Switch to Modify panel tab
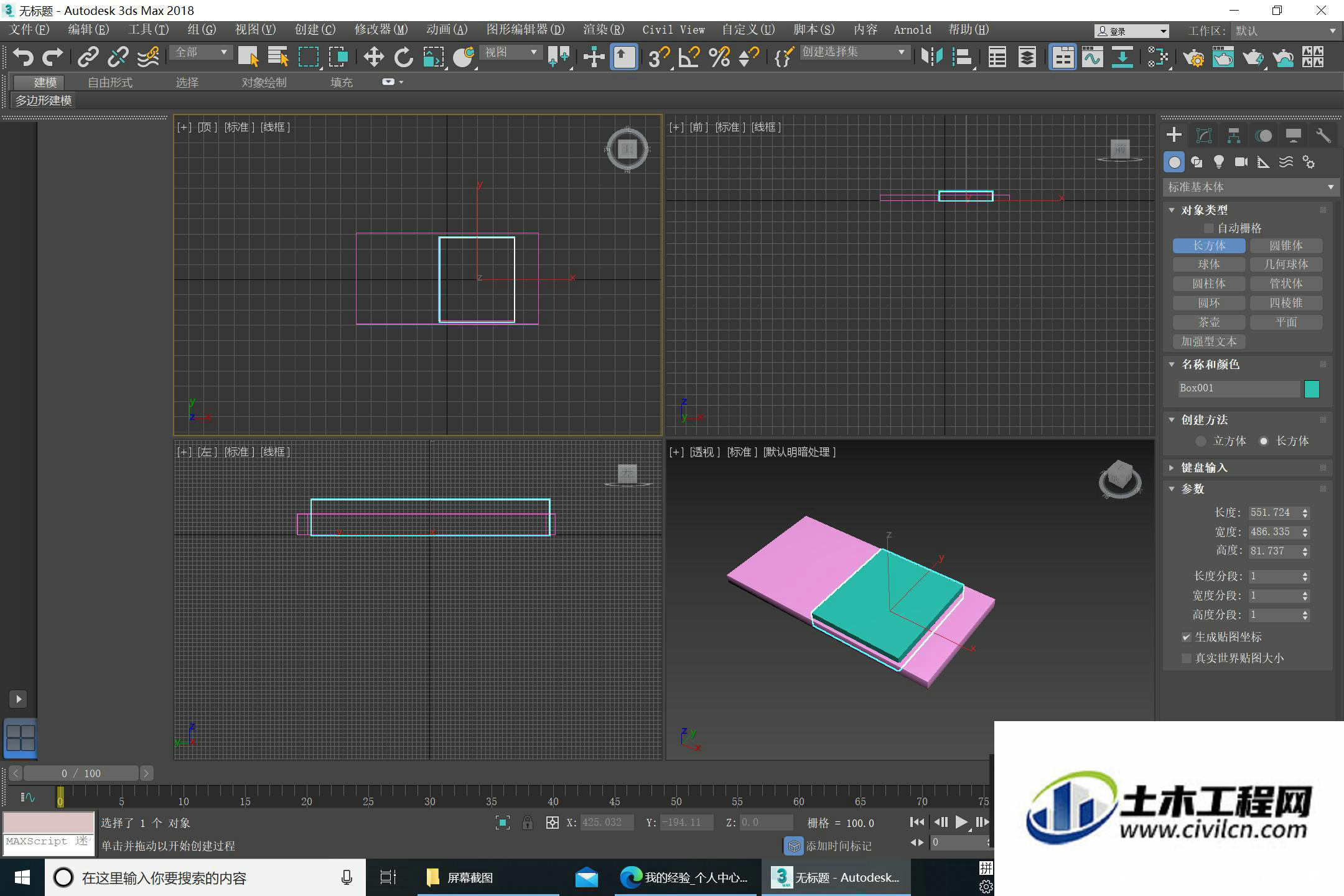1344x896 pixels. click(x=1203, y=136)
